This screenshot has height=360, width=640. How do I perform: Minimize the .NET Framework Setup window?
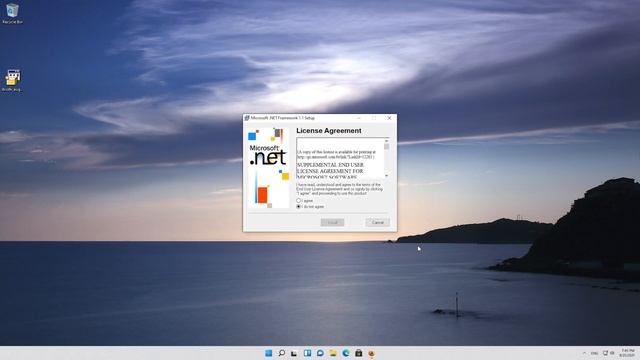click(x=359, y=118)
